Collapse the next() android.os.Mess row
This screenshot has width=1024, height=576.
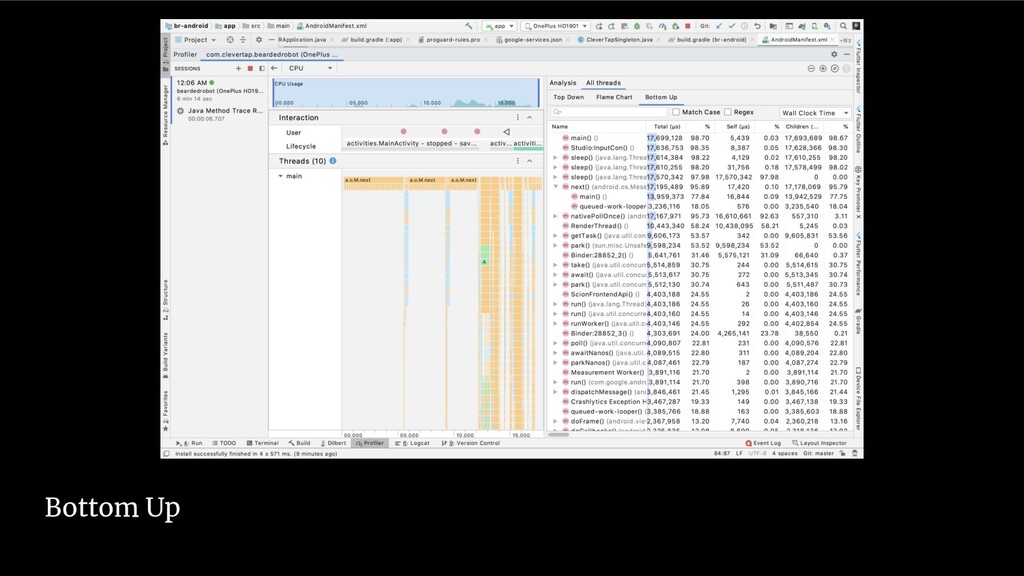pyautogui.click(x=556, y=187)
